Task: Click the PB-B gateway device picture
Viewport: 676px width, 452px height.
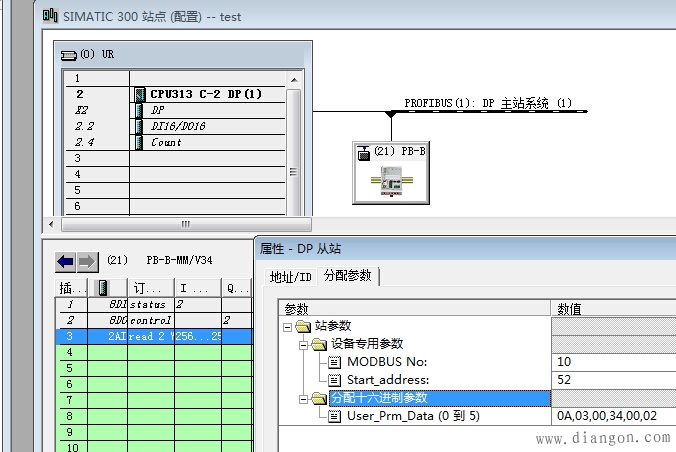Action: [x=391, y=181]
